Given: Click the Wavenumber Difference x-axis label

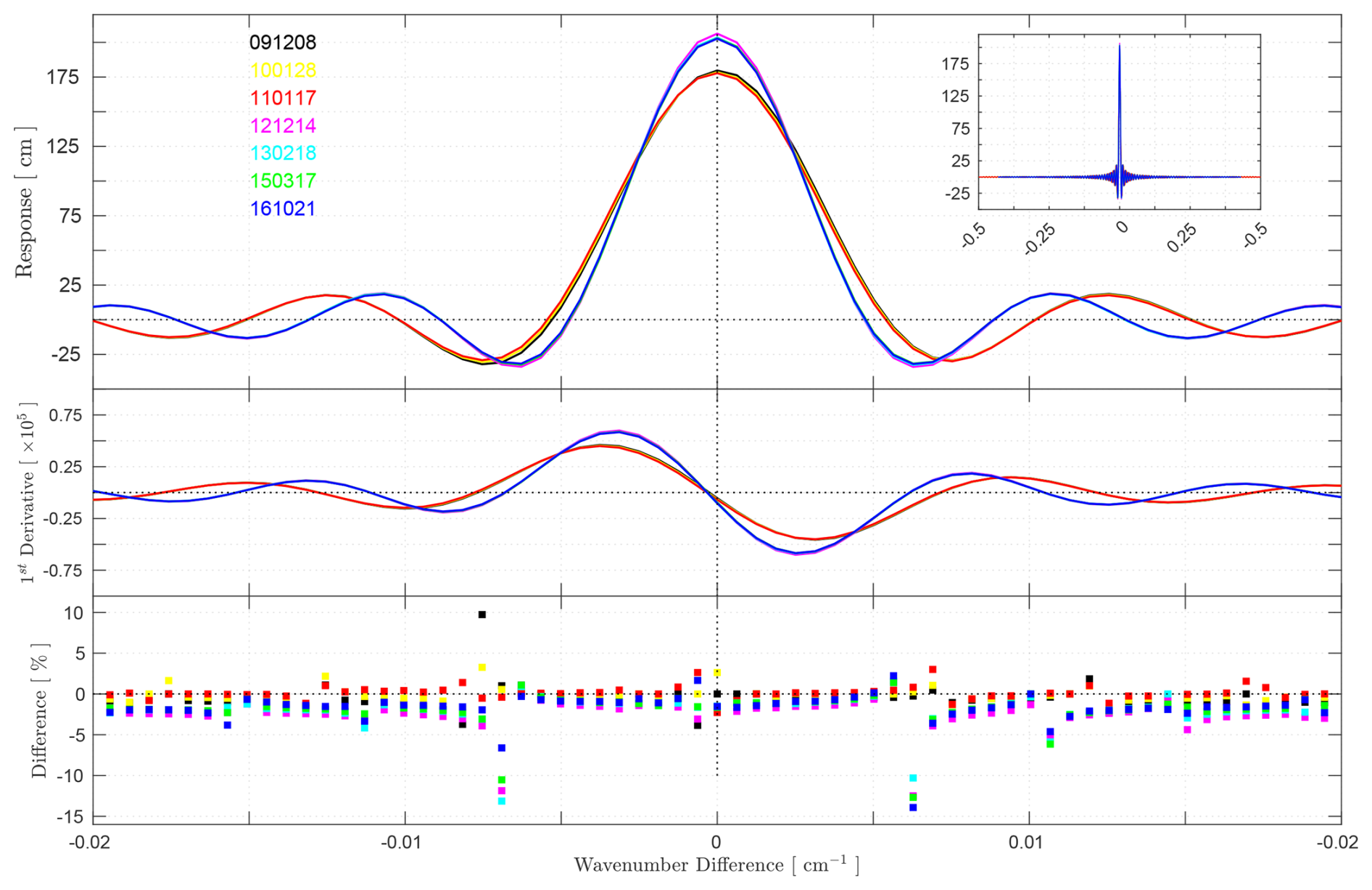Looking at the screenshot, I should pyautogui.click(x=716, y=865).
